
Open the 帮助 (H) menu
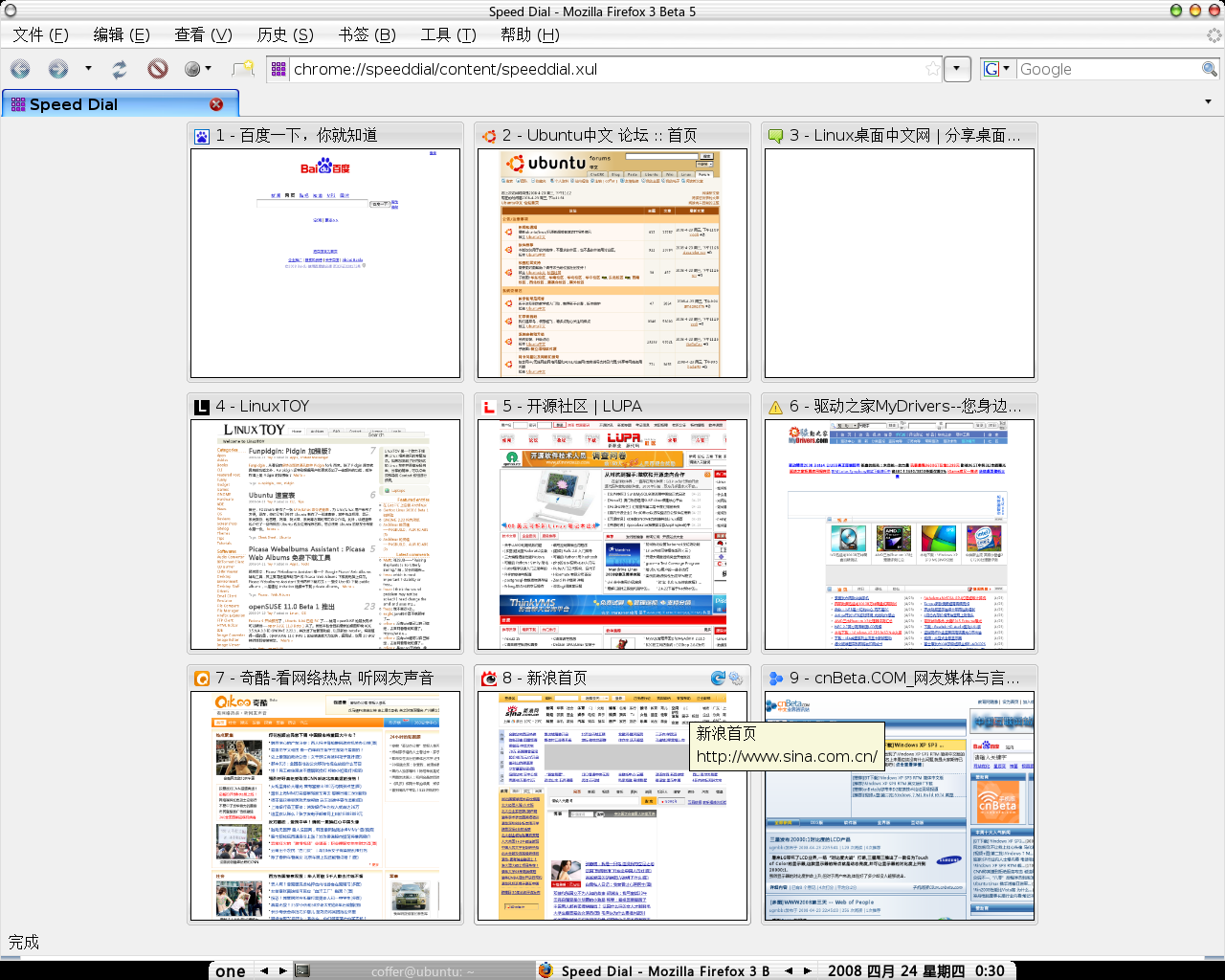point(529,35)
